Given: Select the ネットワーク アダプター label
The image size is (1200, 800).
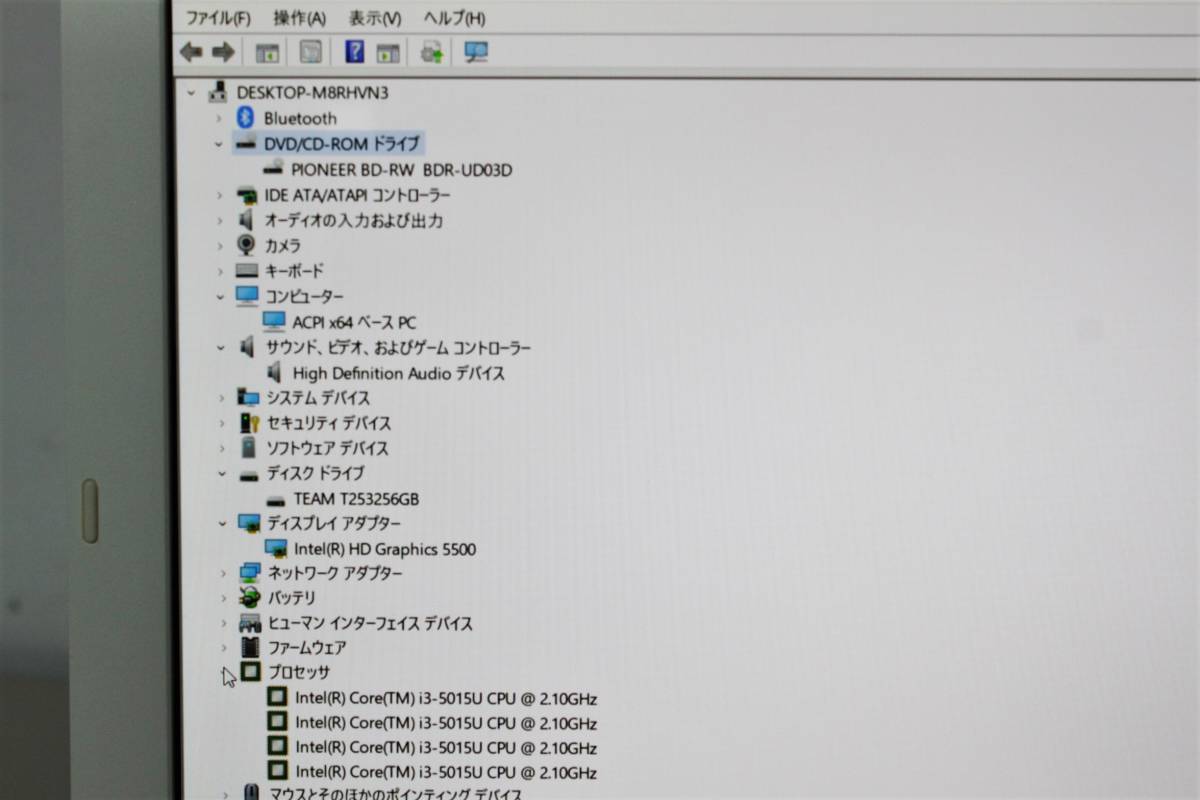Looking at the screenshot, I should 335,573.
